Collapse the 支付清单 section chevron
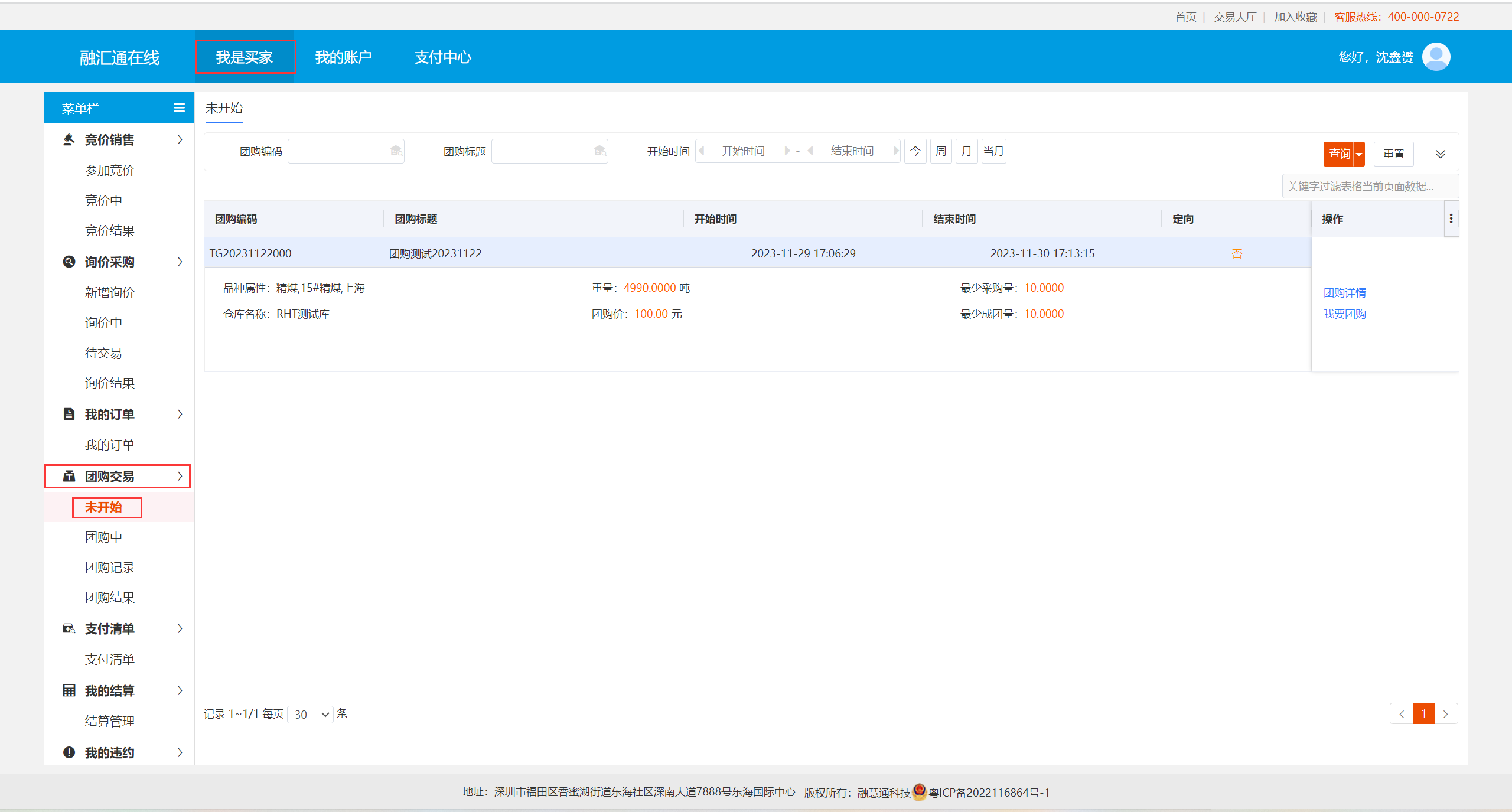Screen dimensions: 1512x812 pyautogui.click(x=180, y=628)
